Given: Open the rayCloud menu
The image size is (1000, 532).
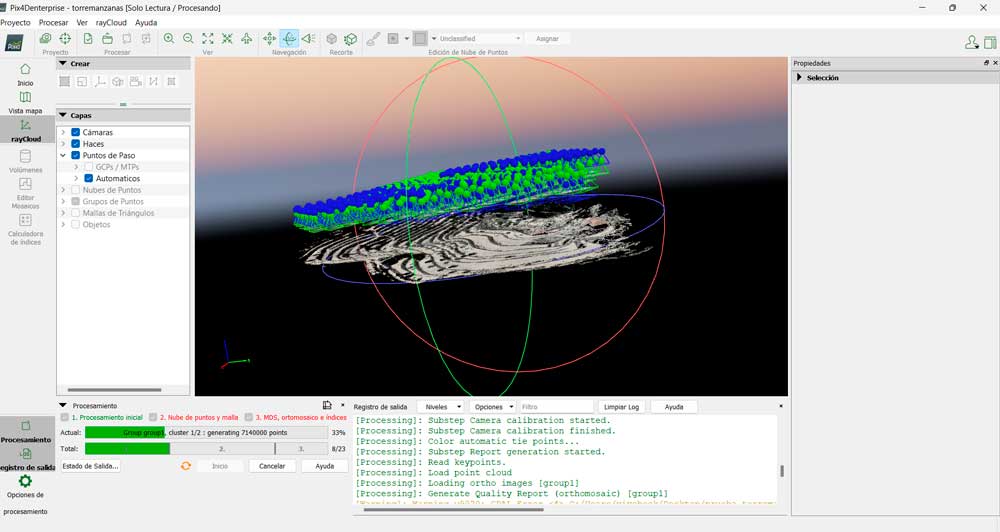Looking at the screenshot, I should pyautogui.click(x=111, y=22).
